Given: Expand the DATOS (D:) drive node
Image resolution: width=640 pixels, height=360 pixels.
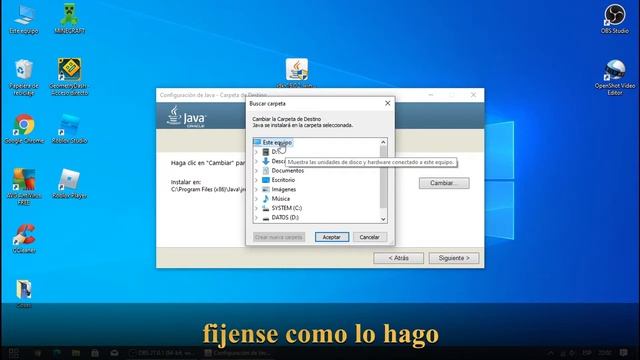Looking at the screenshot, I should (256, 218).
